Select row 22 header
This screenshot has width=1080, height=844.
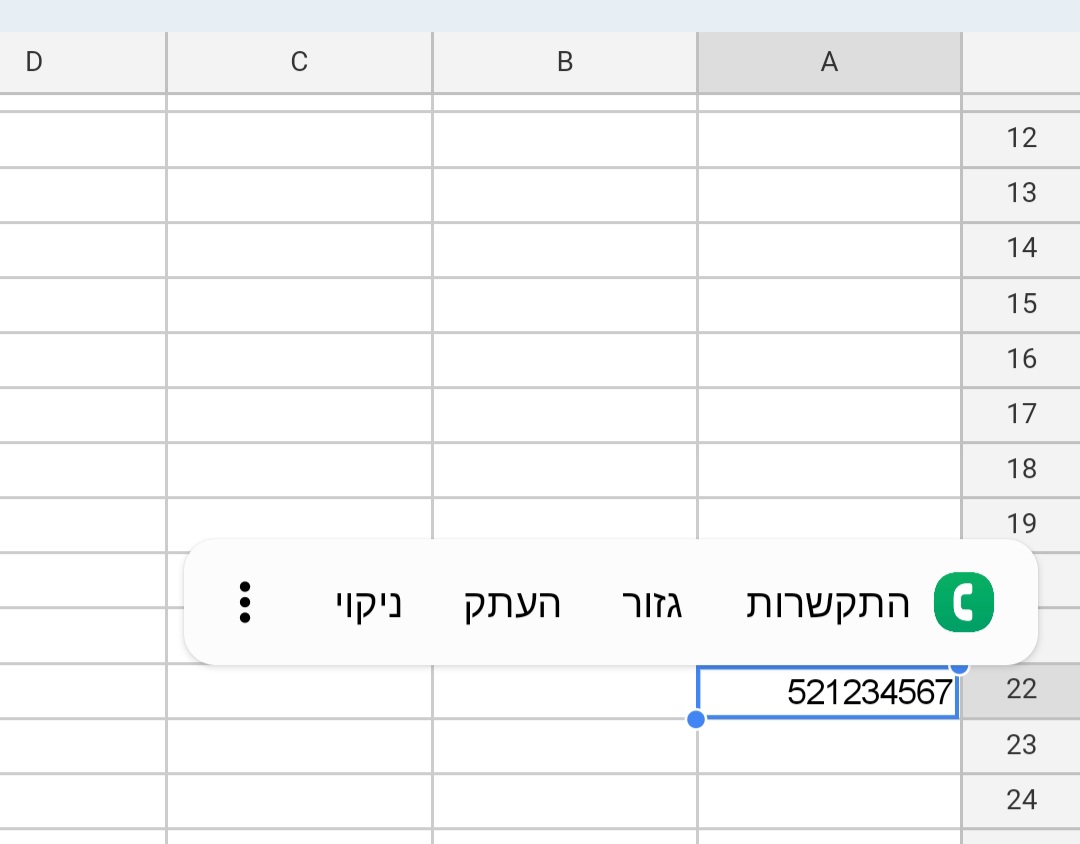[x=1021, y=689]
